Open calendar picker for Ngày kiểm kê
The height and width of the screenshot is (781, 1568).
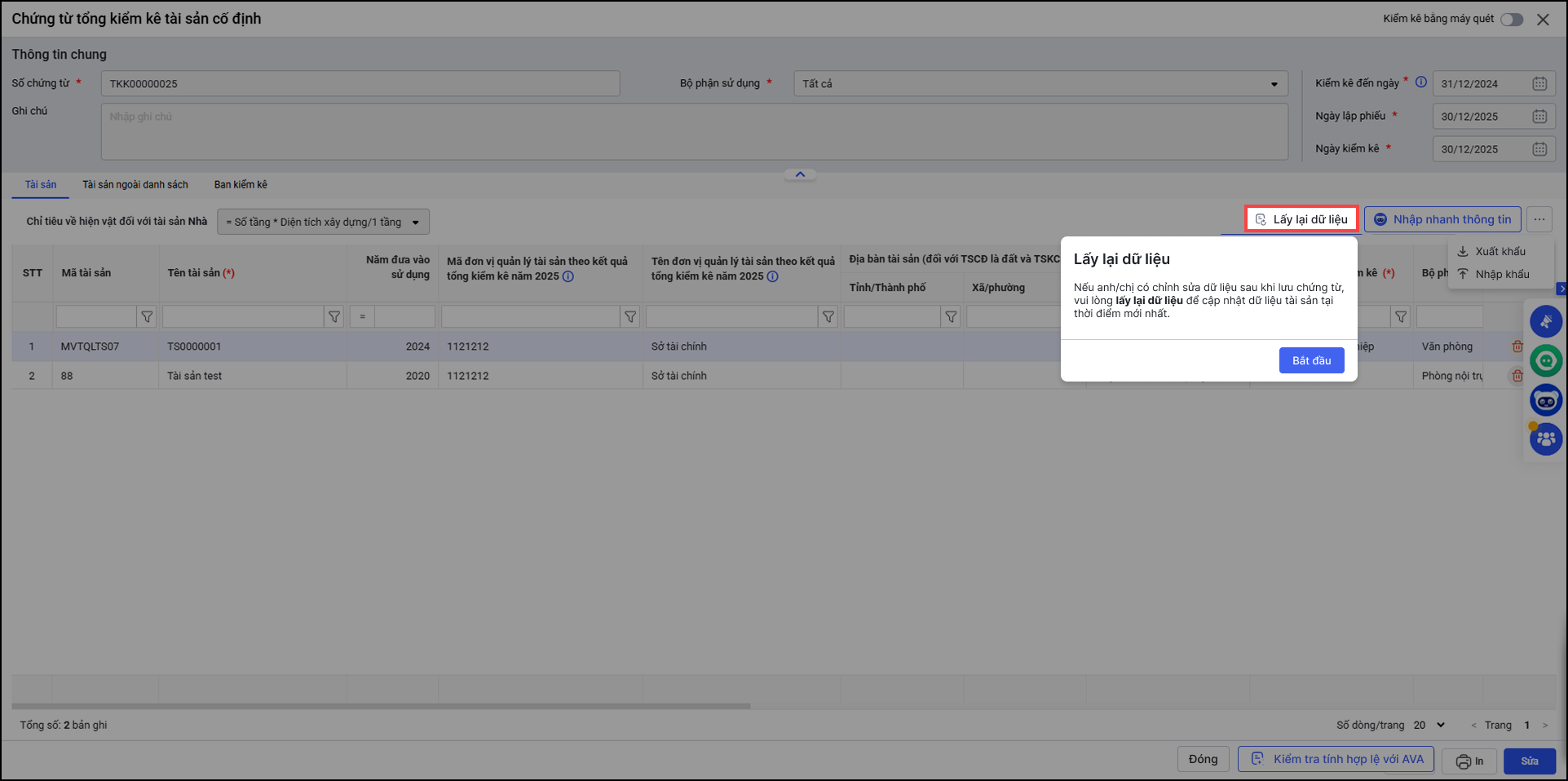[x=1539, y=149]
